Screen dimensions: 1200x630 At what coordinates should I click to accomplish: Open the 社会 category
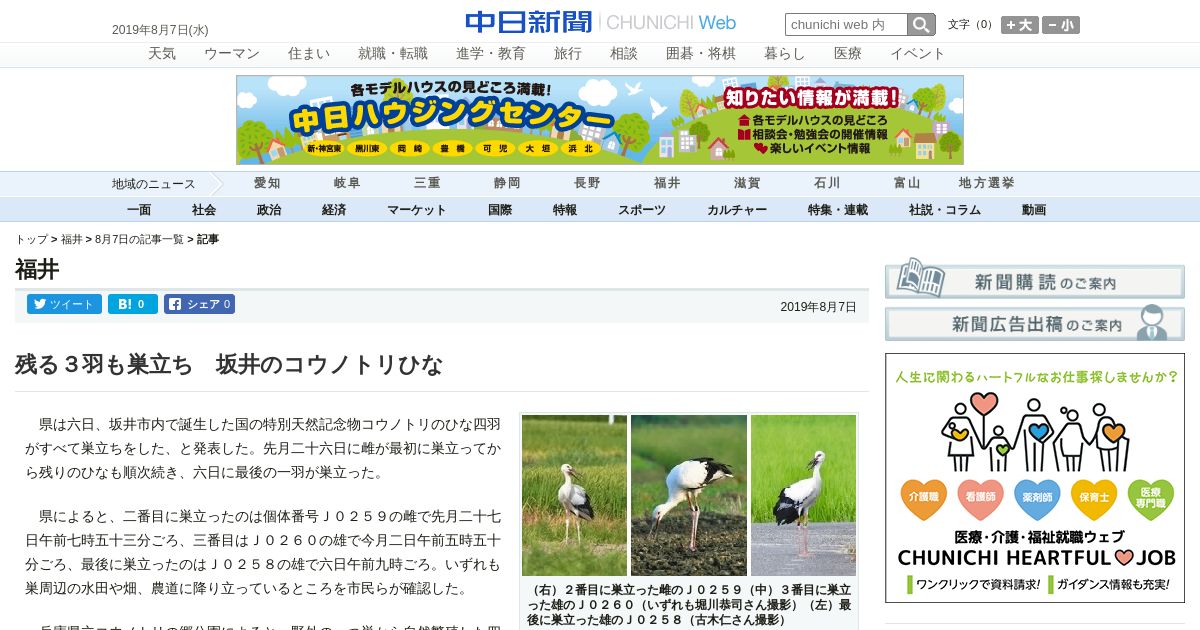[x=204, y=210]
